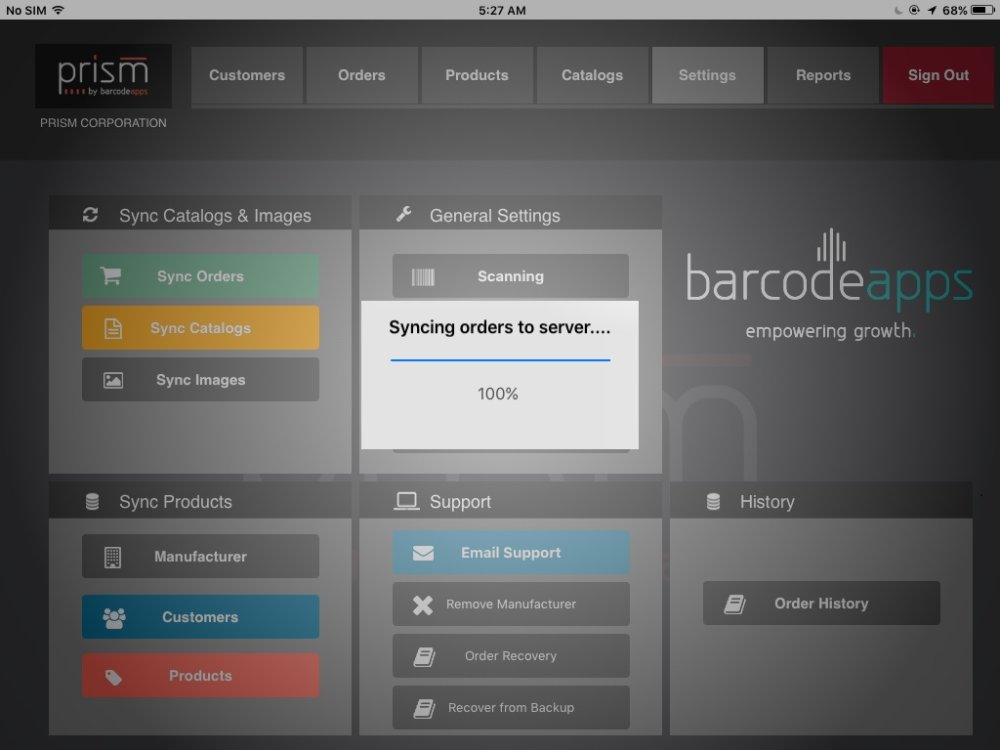Click the book icon on Order Recovery
The height and width of the screenshot is (750, 1000).
point(424,656)
